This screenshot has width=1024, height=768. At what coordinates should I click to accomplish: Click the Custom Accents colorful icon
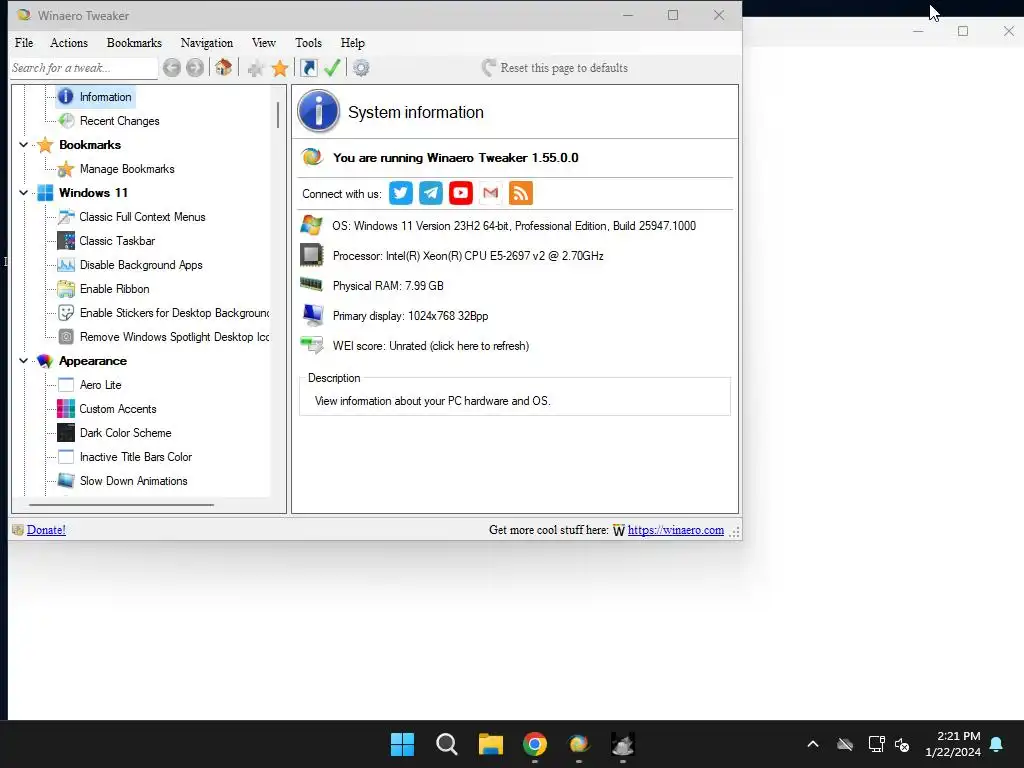tap(66, 409)
